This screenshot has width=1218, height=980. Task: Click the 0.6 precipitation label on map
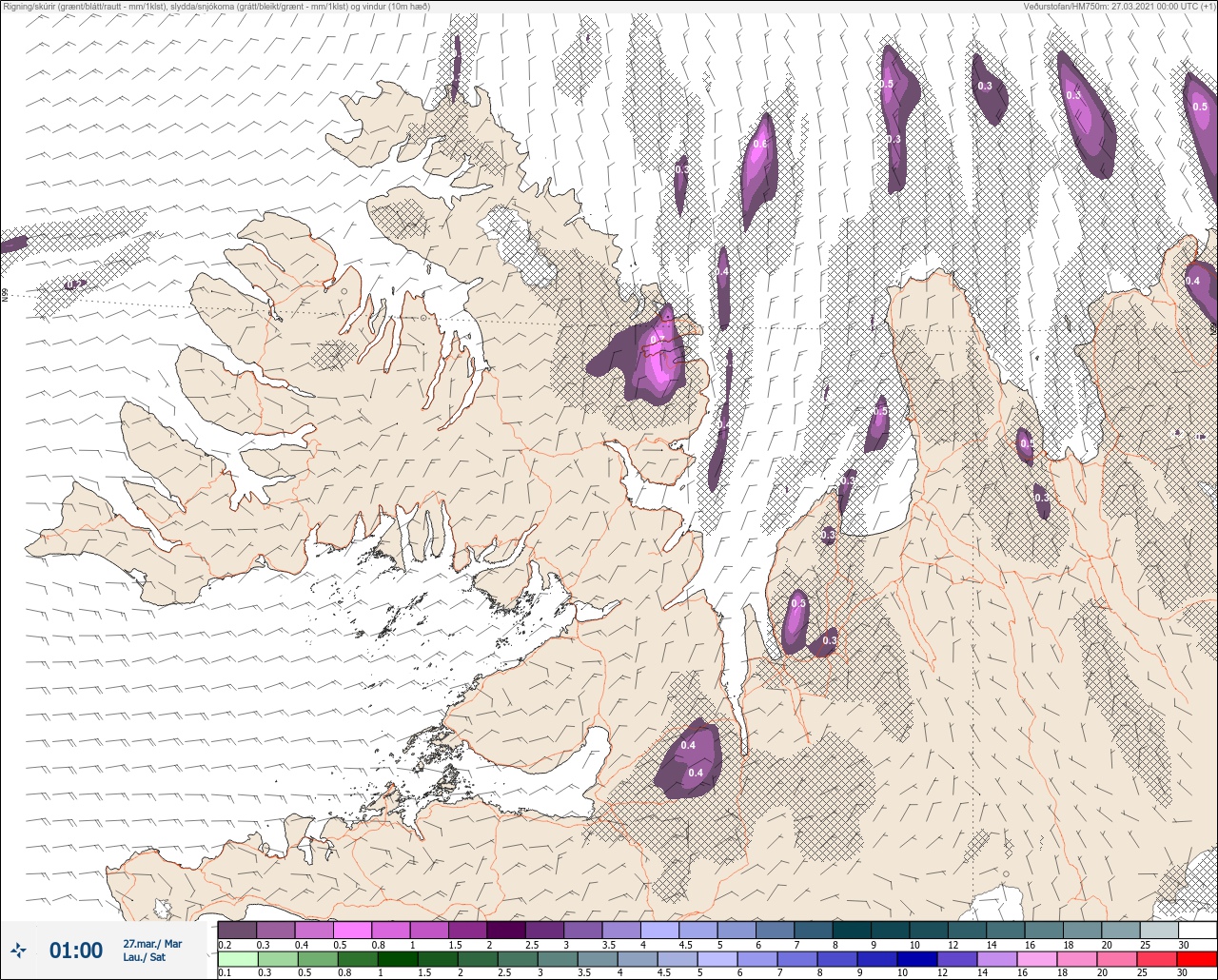tap(759, 144)
